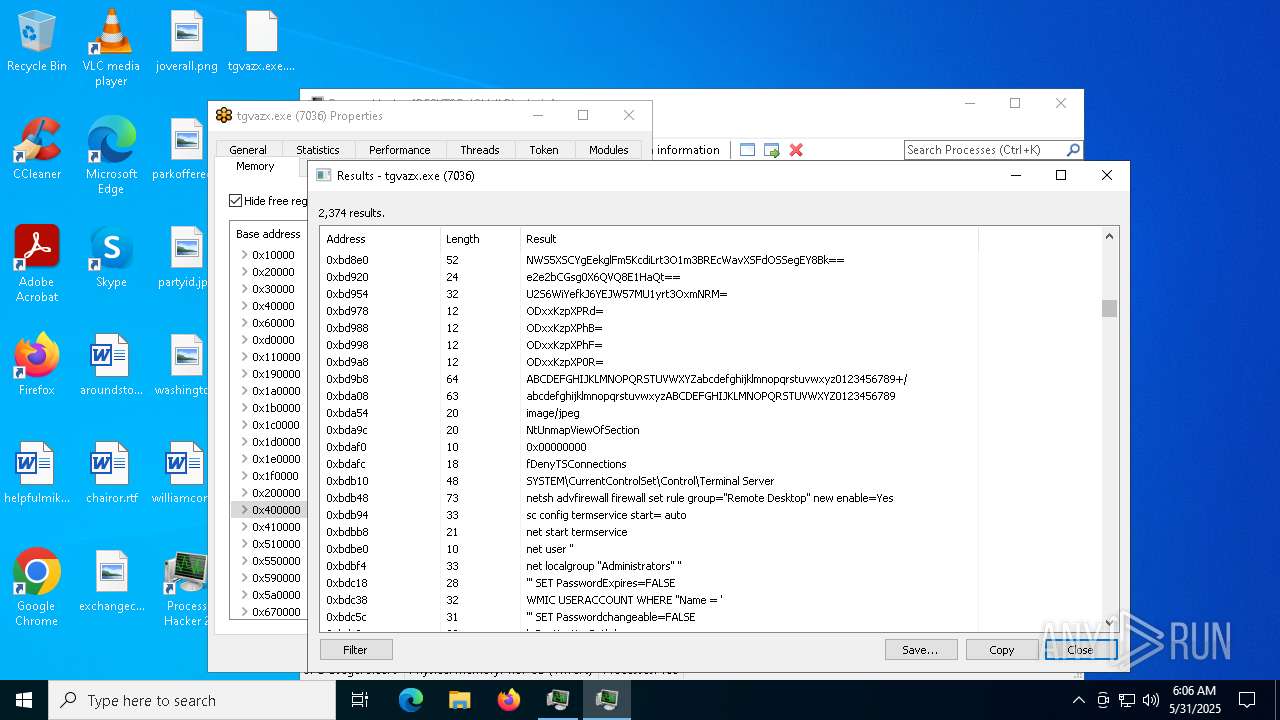Click the Filter button
The width and height of the screenshot is (1280, 720).
click(x=355, y=650)
